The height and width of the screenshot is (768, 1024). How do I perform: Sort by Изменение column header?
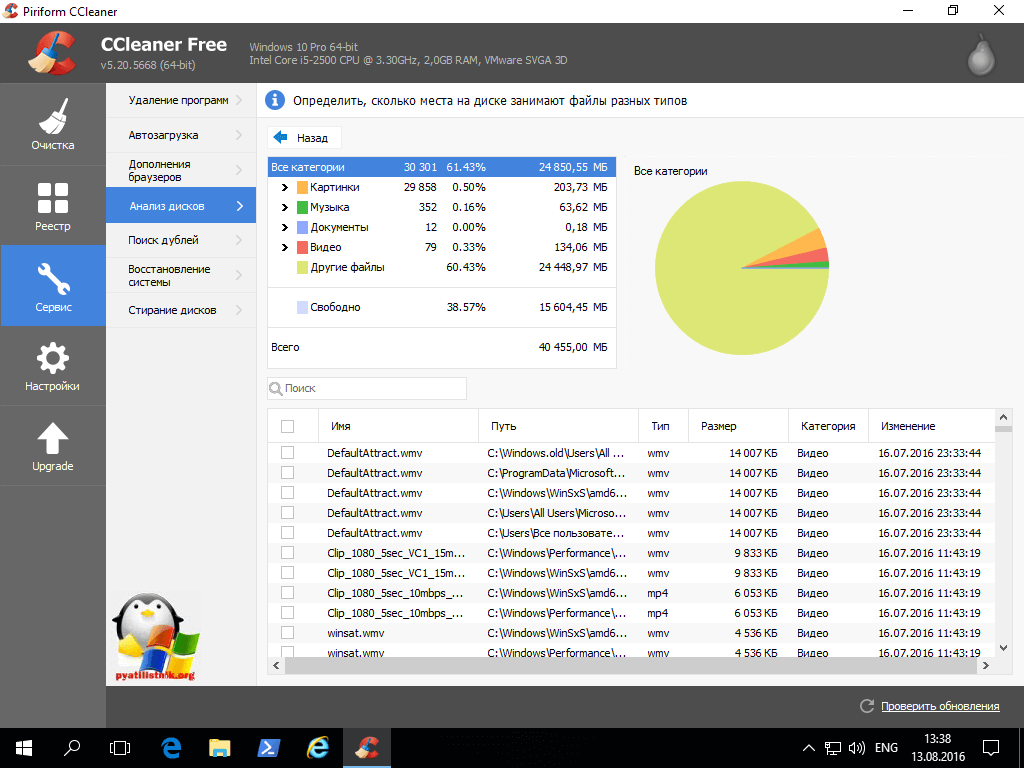(931, 426)
